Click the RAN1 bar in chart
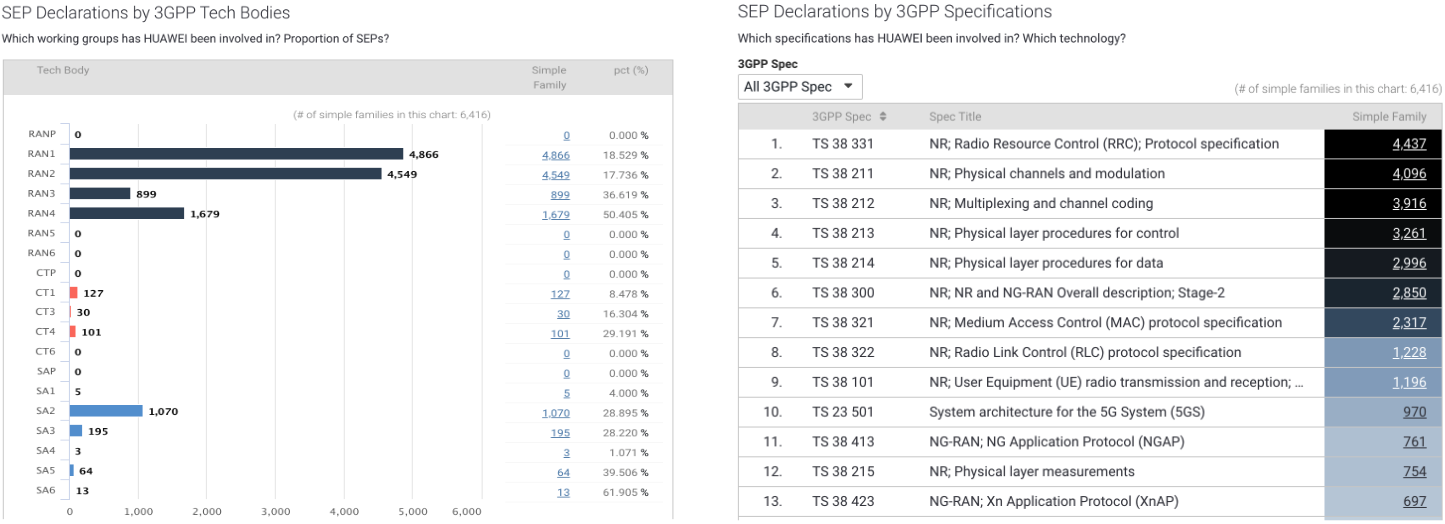This screenshot has height=524, width=1445. click(236, 154)
